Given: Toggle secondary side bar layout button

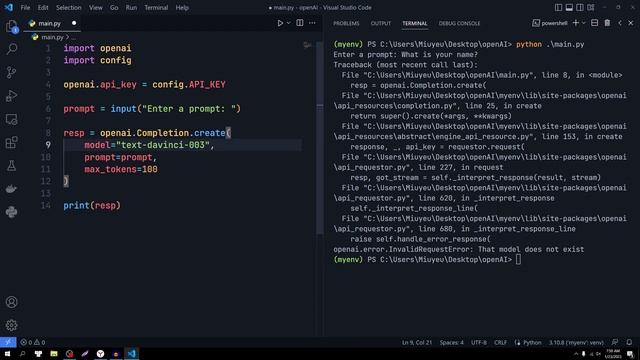Looking at the screenshot, I should [x=580, y=7].
